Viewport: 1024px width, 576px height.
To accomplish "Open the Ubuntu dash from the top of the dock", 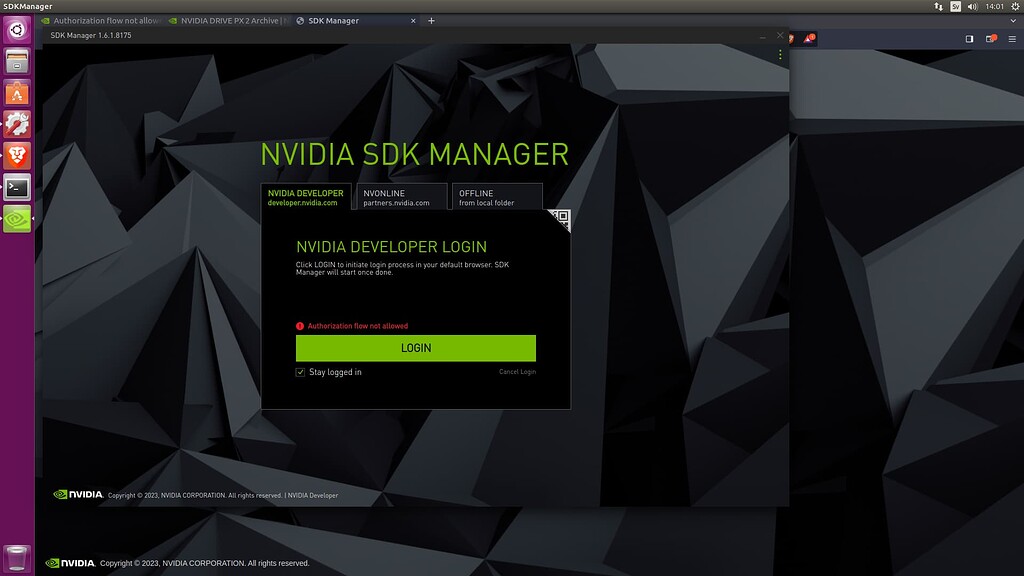I will 16,30.
